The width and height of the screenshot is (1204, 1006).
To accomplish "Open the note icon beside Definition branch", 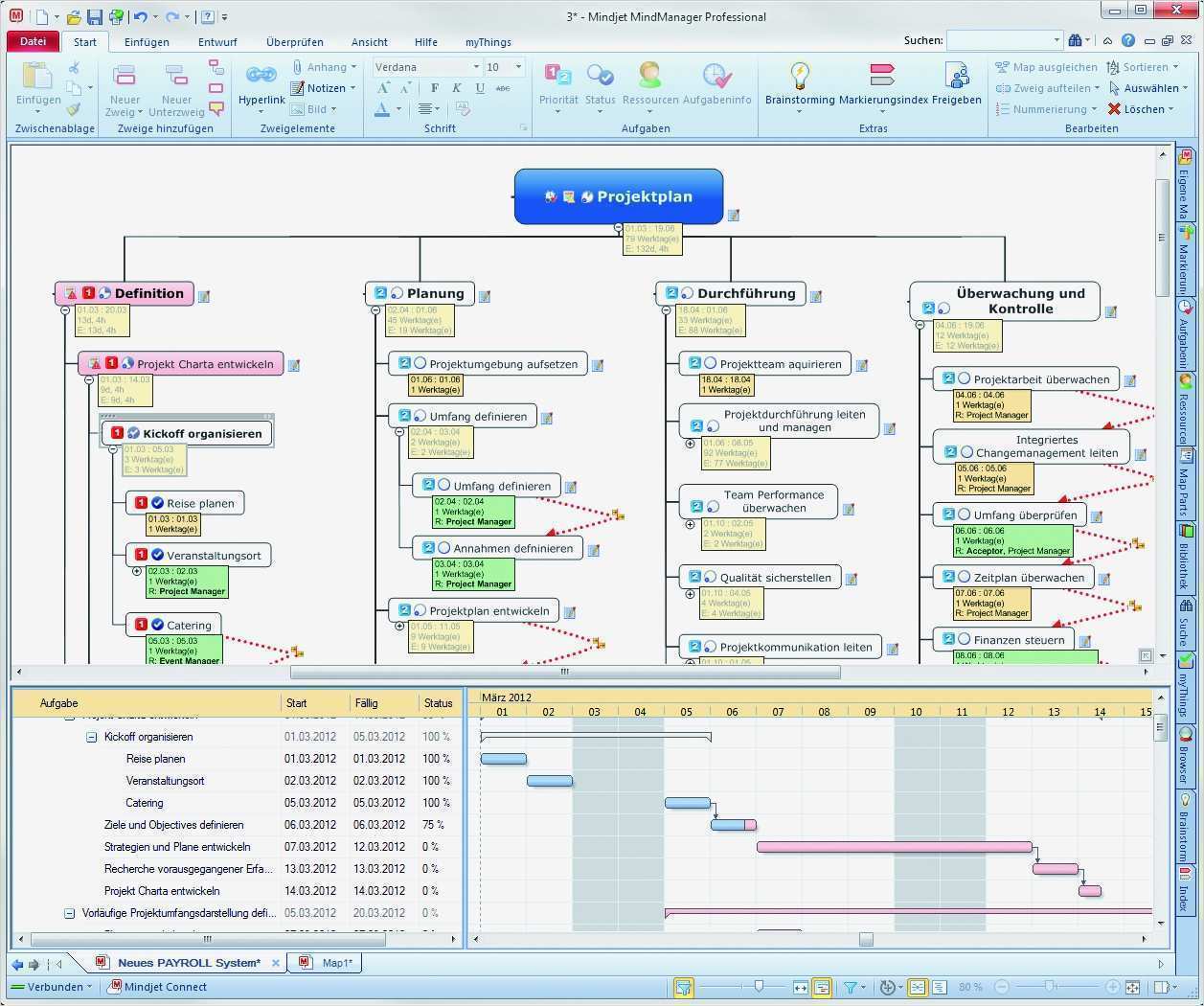I will click(x=204, y=296).
